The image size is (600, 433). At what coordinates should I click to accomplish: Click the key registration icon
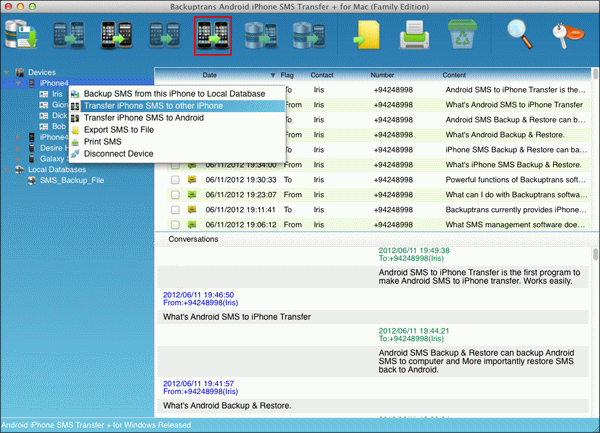pos(568,36)
